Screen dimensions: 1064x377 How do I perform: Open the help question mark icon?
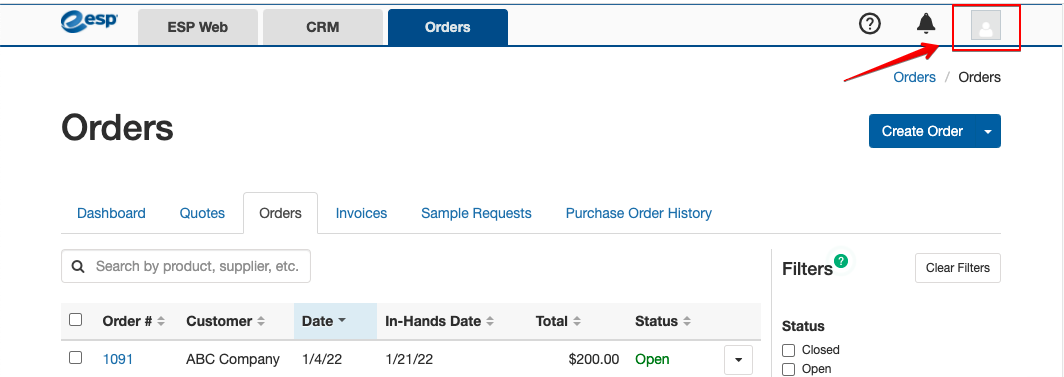869,24
